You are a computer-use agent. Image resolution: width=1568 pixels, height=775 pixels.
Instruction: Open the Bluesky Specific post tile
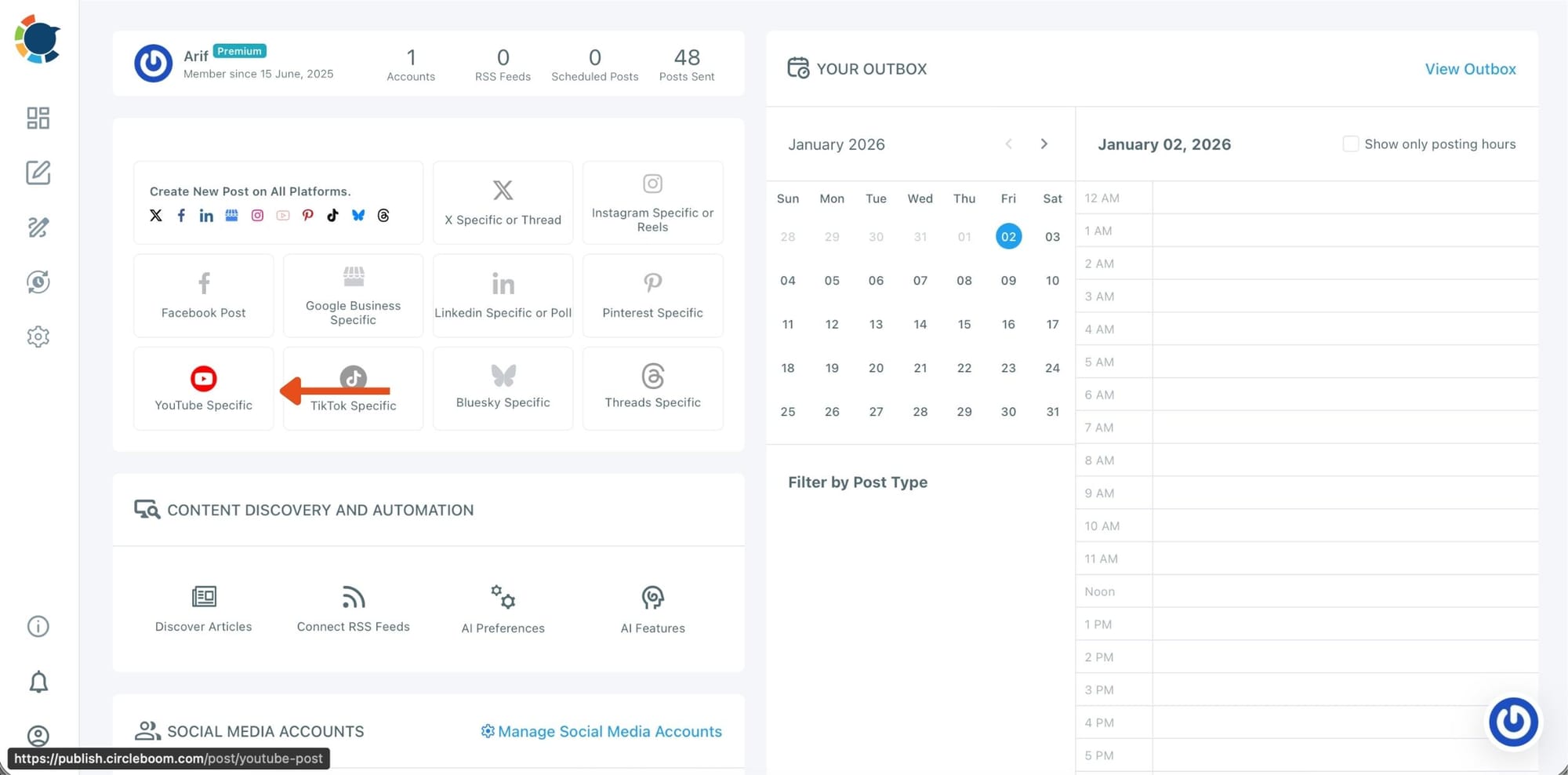pos(503,387)
